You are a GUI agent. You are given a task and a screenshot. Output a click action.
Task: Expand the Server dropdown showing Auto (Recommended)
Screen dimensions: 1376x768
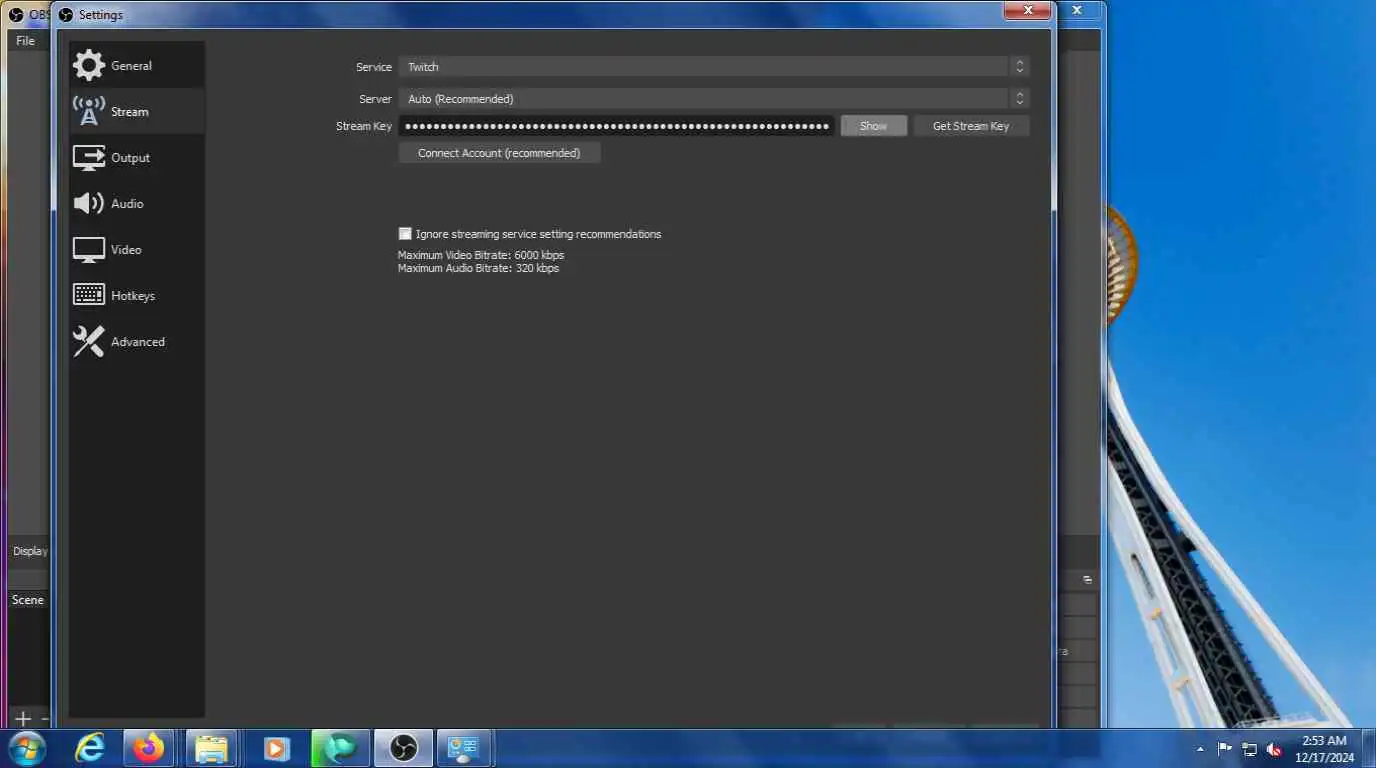point(714,99)
